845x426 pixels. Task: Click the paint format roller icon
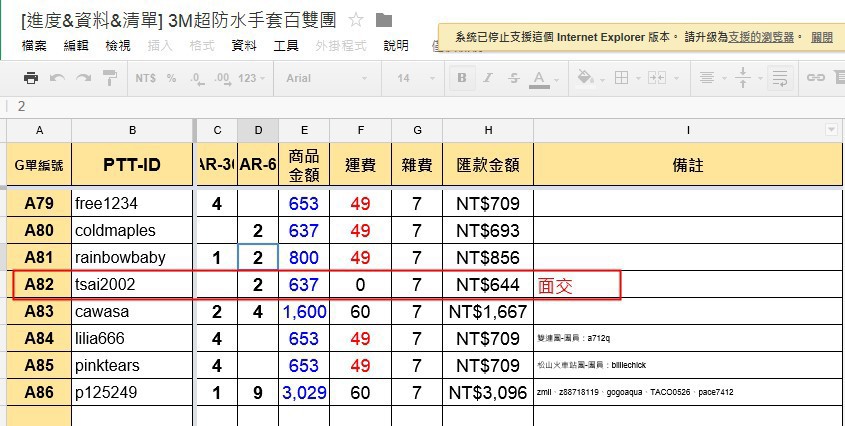[x=109, y=78]
